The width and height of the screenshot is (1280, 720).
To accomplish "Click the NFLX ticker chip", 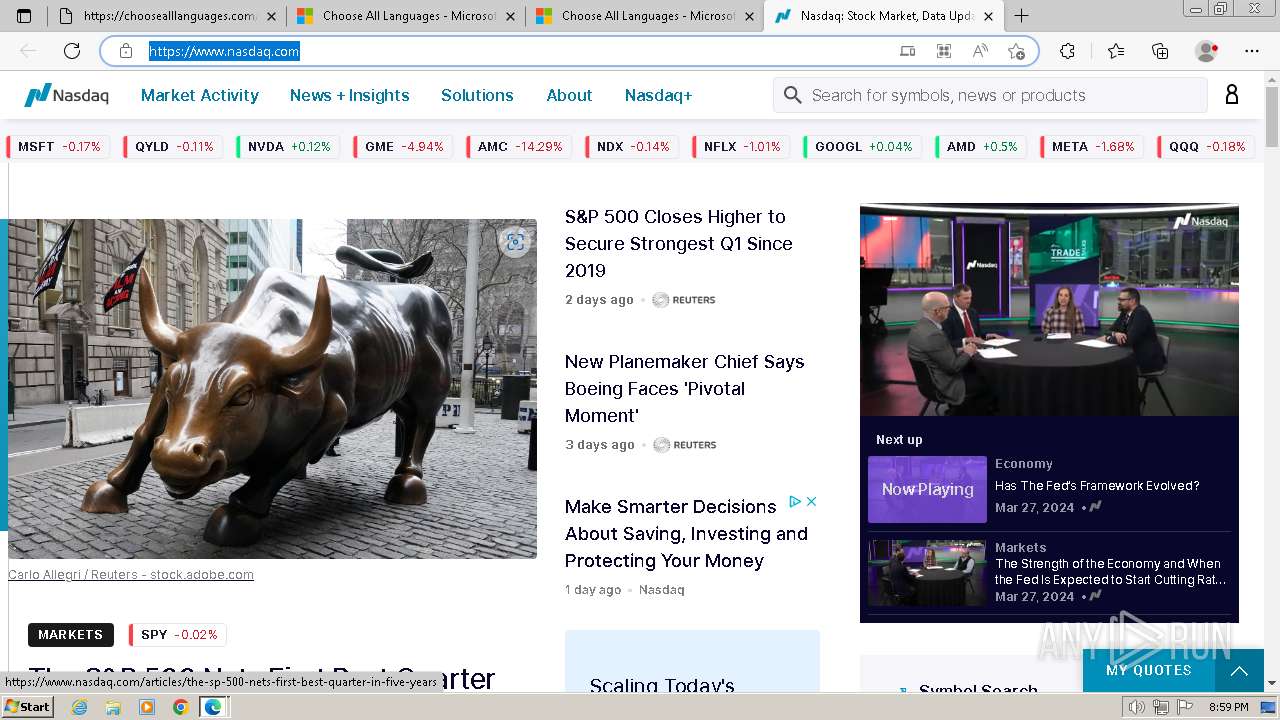I will pos(742,146).
